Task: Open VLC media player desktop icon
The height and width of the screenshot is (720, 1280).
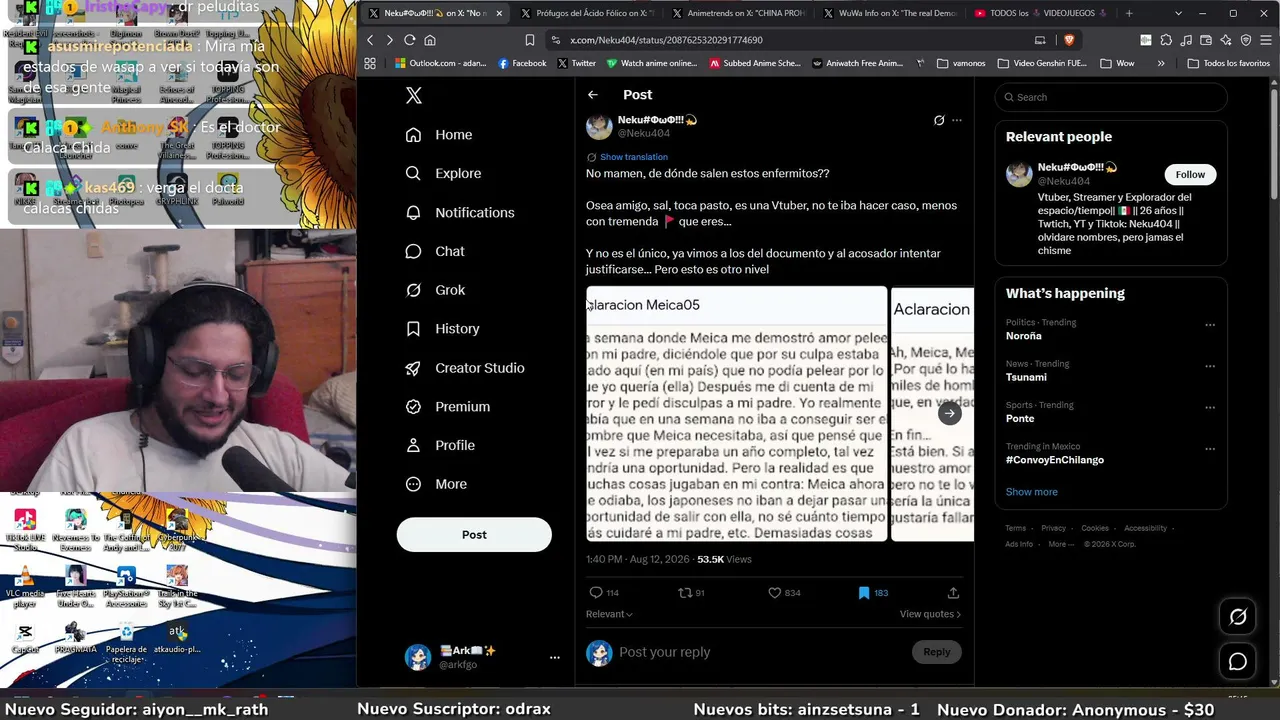Action: click(x=25, y=587)
